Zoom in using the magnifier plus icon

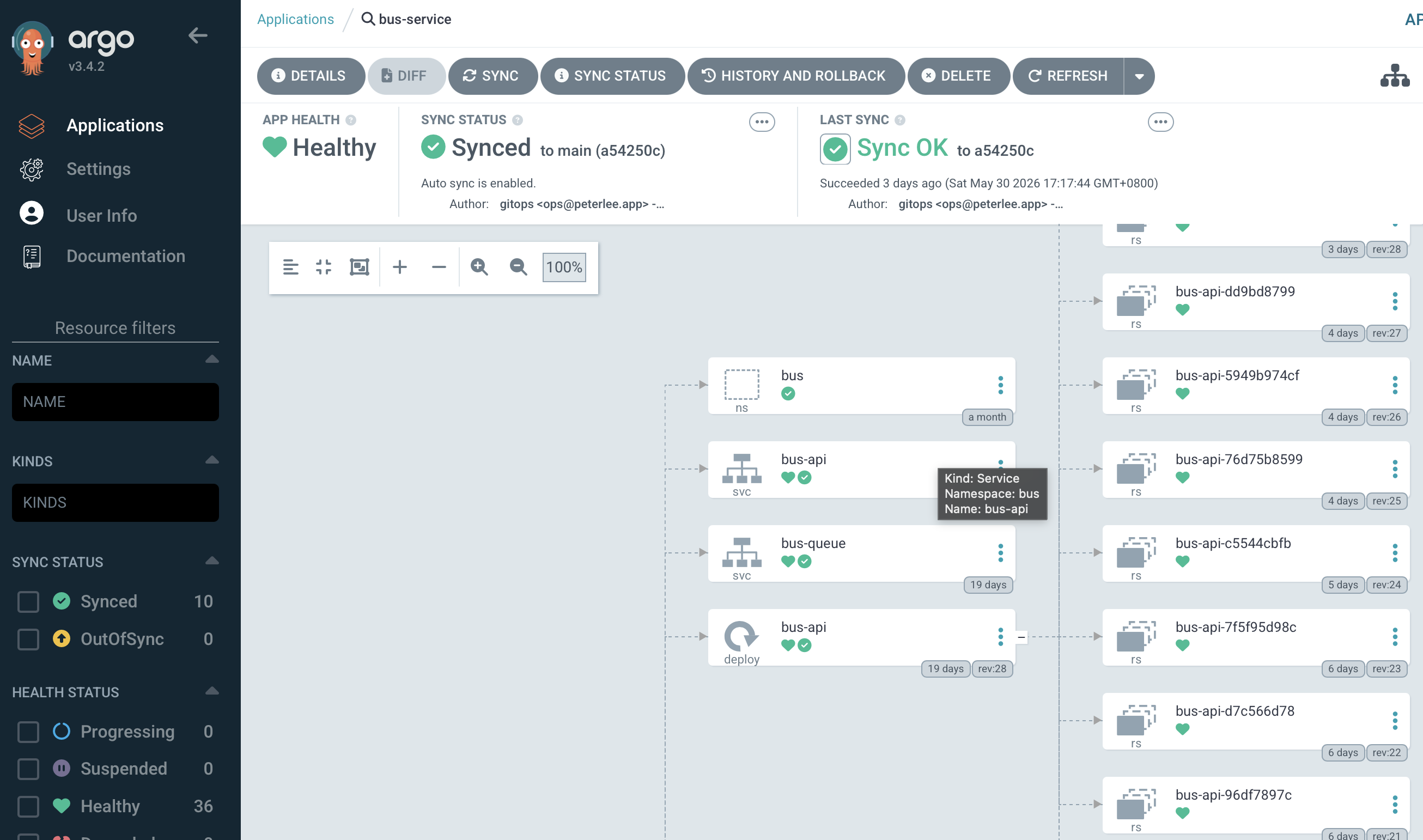[x=479, y=267]
